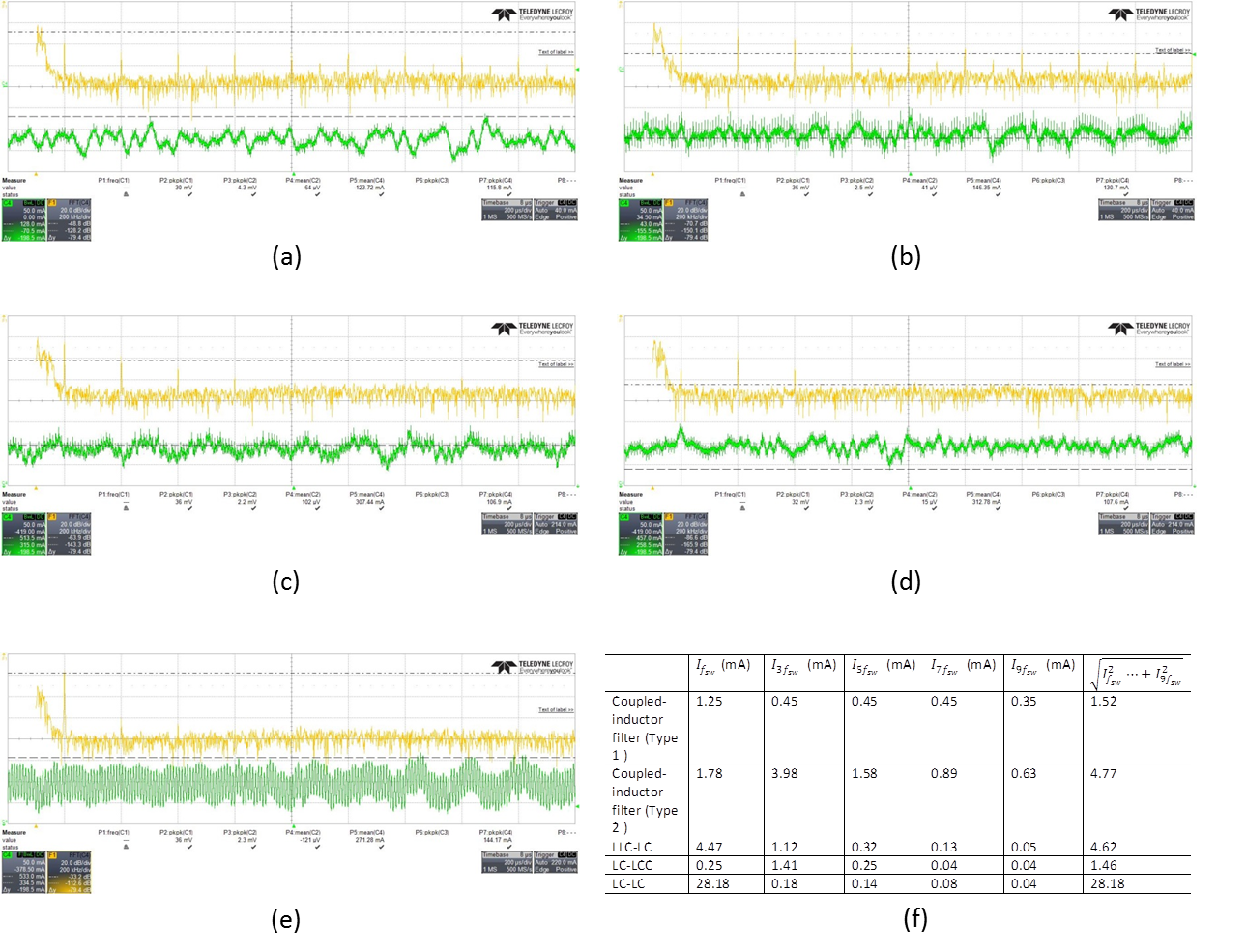This screenshot has width=1246, height=952.
Task: Open the Trigger descriptor box in panel (d)
Action: tap(1173, 523)
